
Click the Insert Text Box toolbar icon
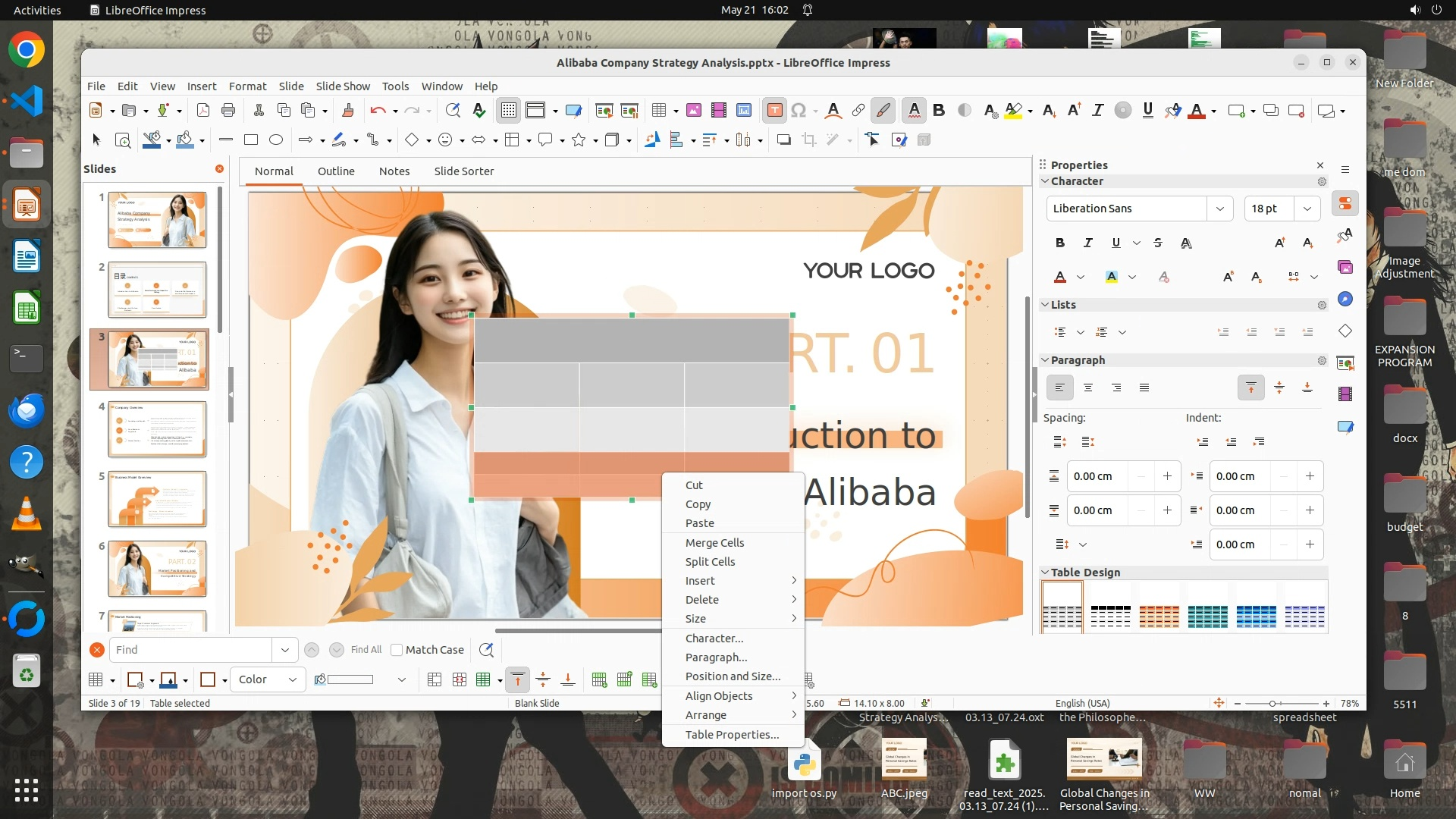774,111
